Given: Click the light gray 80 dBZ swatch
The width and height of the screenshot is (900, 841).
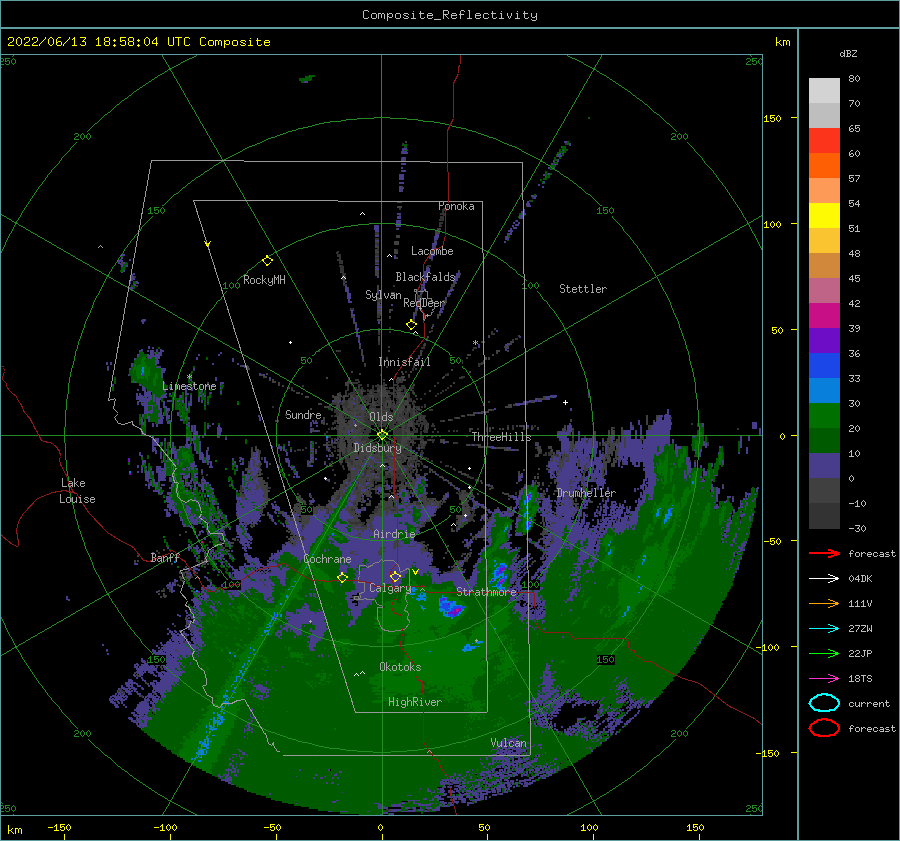Looking at the screenshot, I should (824, 90).
